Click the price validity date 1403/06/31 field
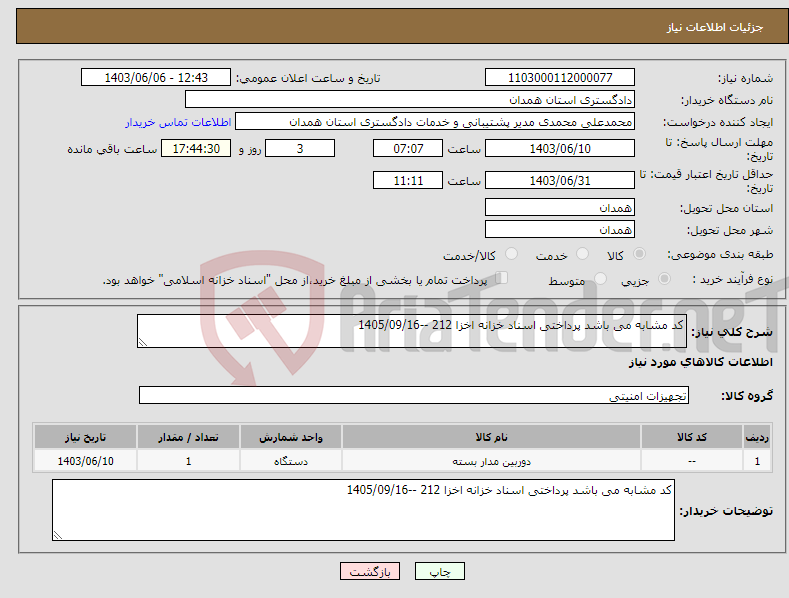The width and height of the screenshot is (789, 598). 560,180
